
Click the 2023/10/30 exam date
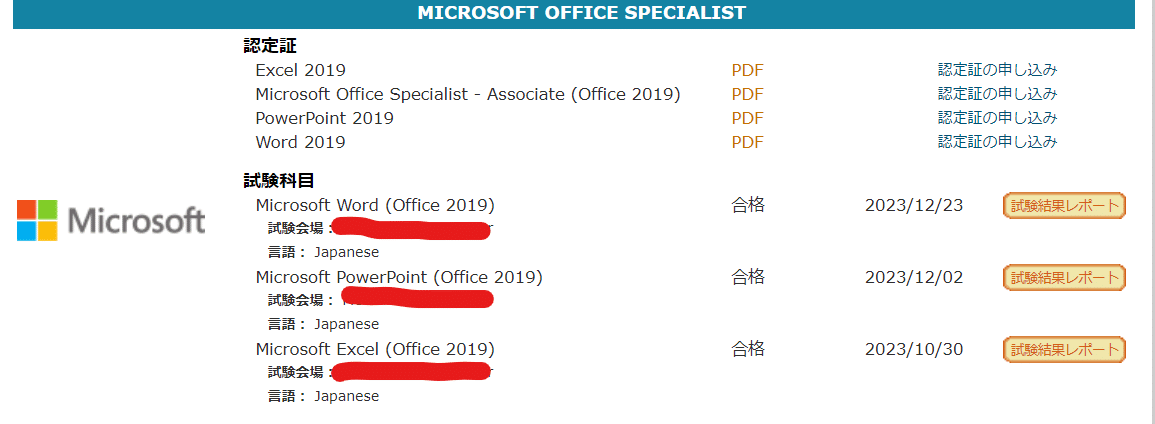click(x=914, y=350)
